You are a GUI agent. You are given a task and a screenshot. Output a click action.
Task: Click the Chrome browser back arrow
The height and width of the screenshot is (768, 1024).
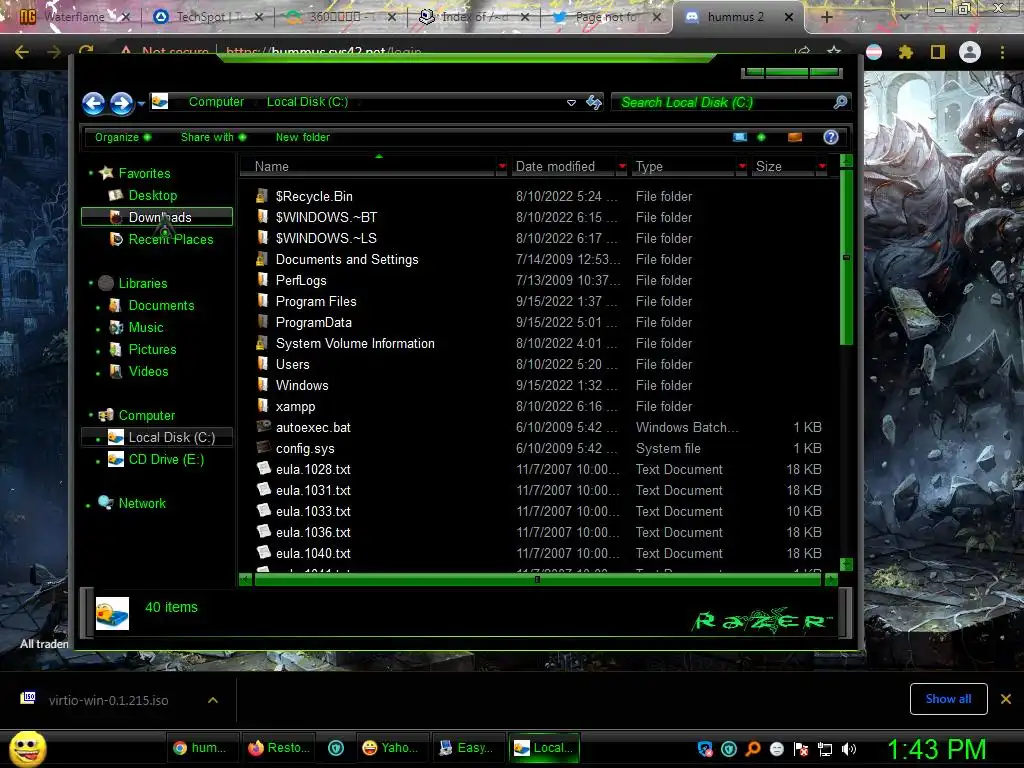click(x=22, y=52)
